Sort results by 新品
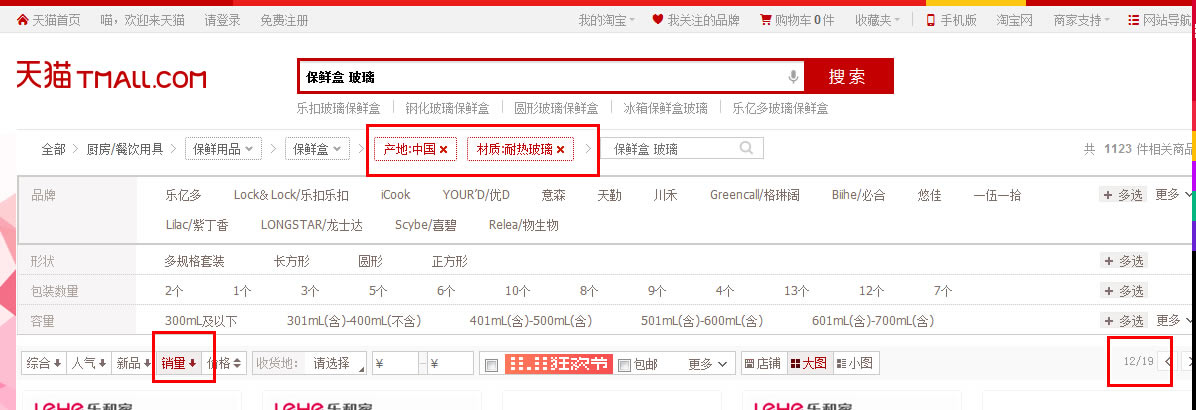The width and height of the screenshot is (1196, 410). click(133, 364)
